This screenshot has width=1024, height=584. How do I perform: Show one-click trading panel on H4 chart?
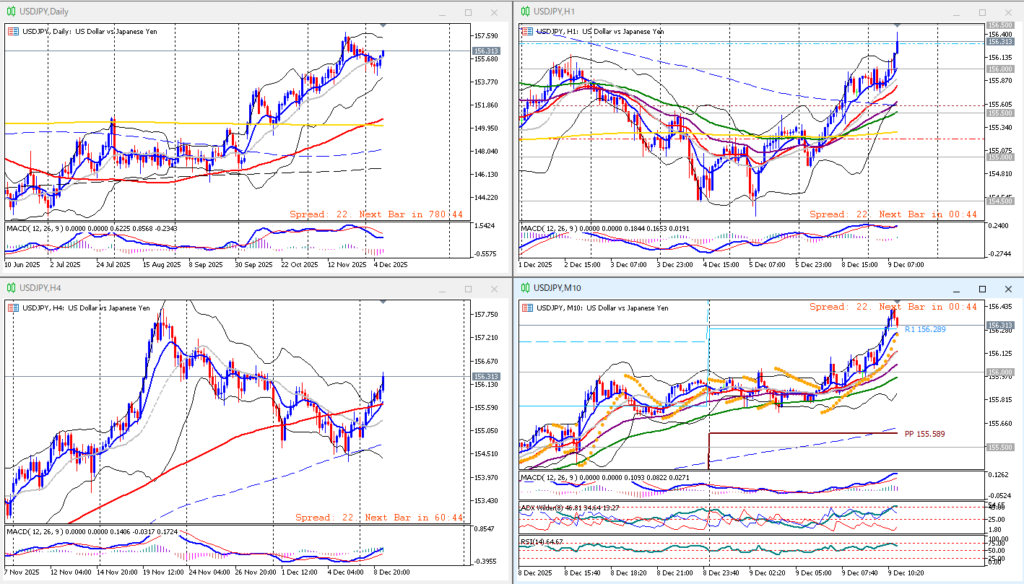click(12, 308)
